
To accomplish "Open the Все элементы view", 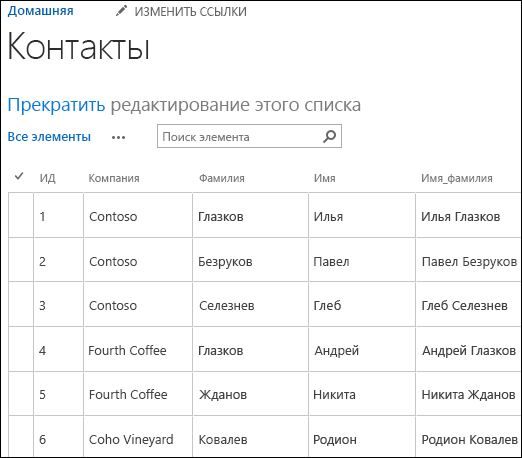I will click(x=49, y=137).
